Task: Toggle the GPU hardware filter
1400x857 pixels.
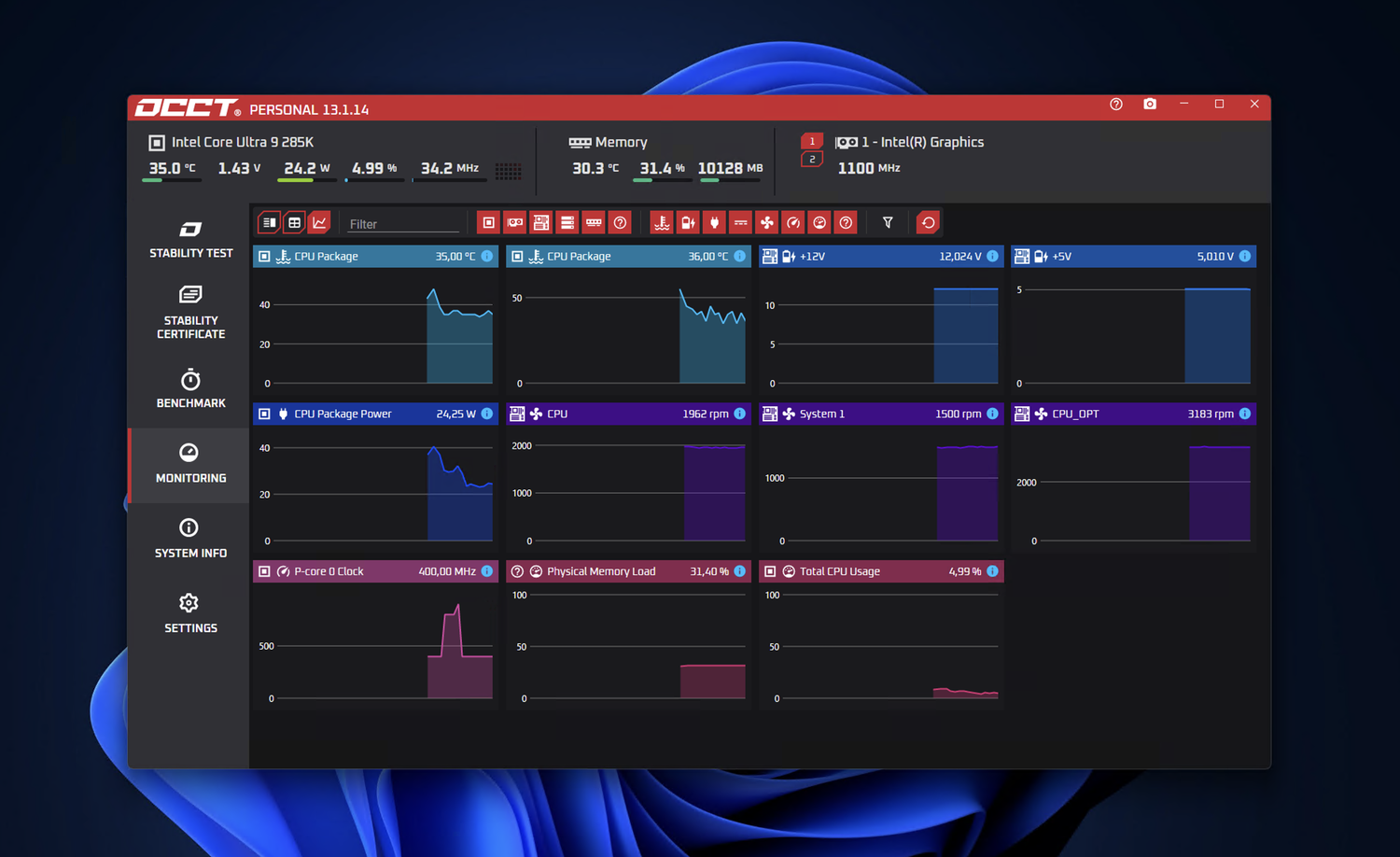Action: click(x=514, y=222)
